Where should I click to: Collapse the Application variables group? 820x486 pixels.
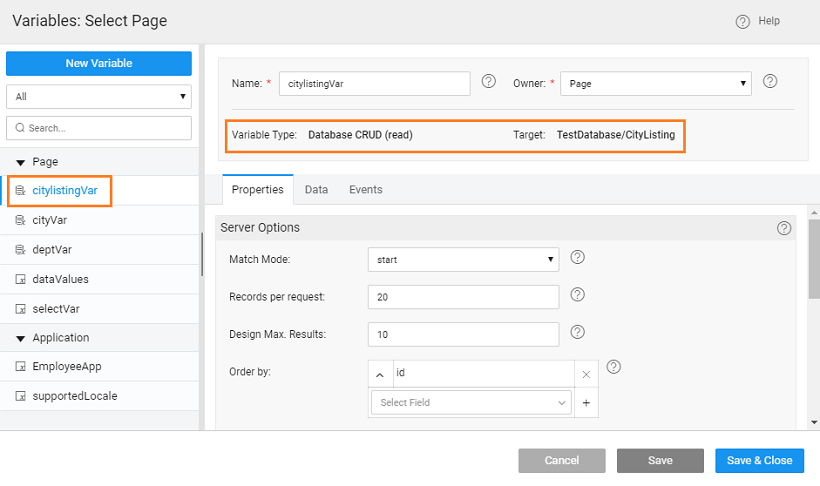(x=20, y=338)
